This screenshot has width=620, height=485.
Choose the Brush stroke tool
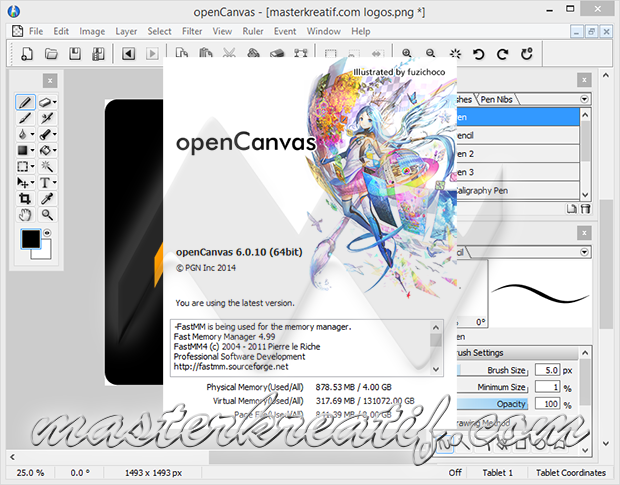(25, 118)
